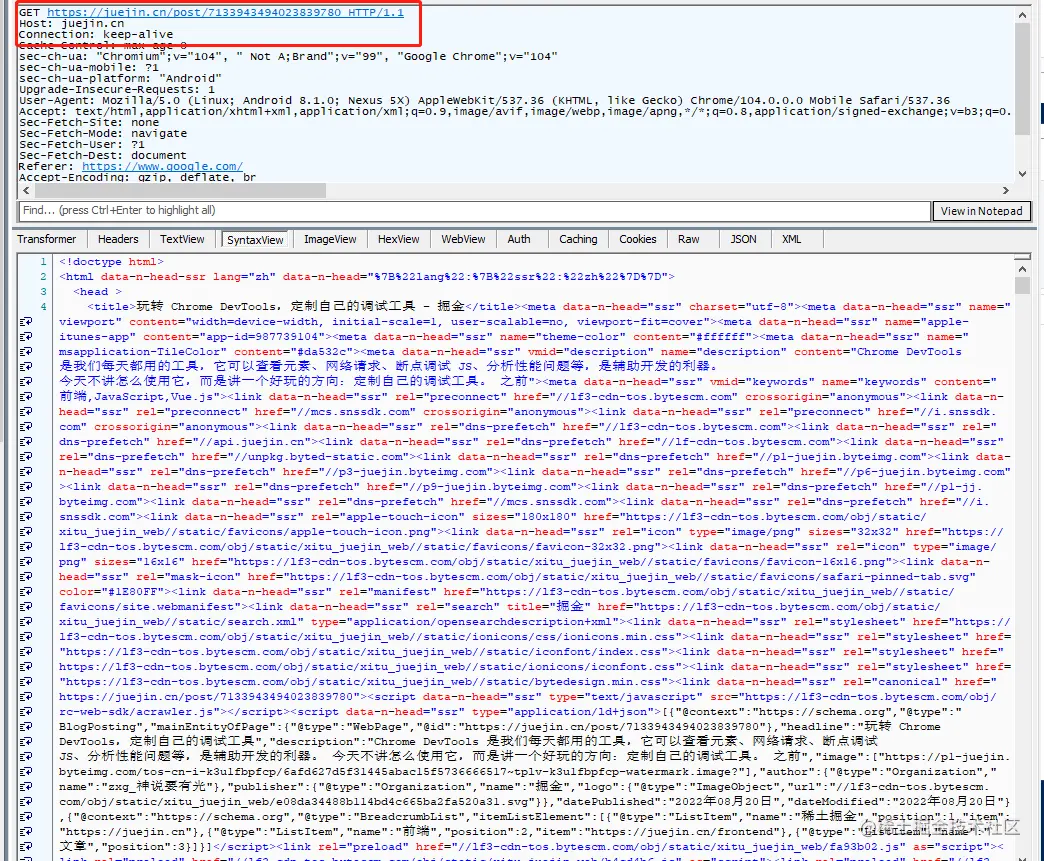Click request pane horizontal scroll left arrow
Image resolution: width=1044 pixels, height=861 pixels.
pyautogui.click(x=25, y=190)
